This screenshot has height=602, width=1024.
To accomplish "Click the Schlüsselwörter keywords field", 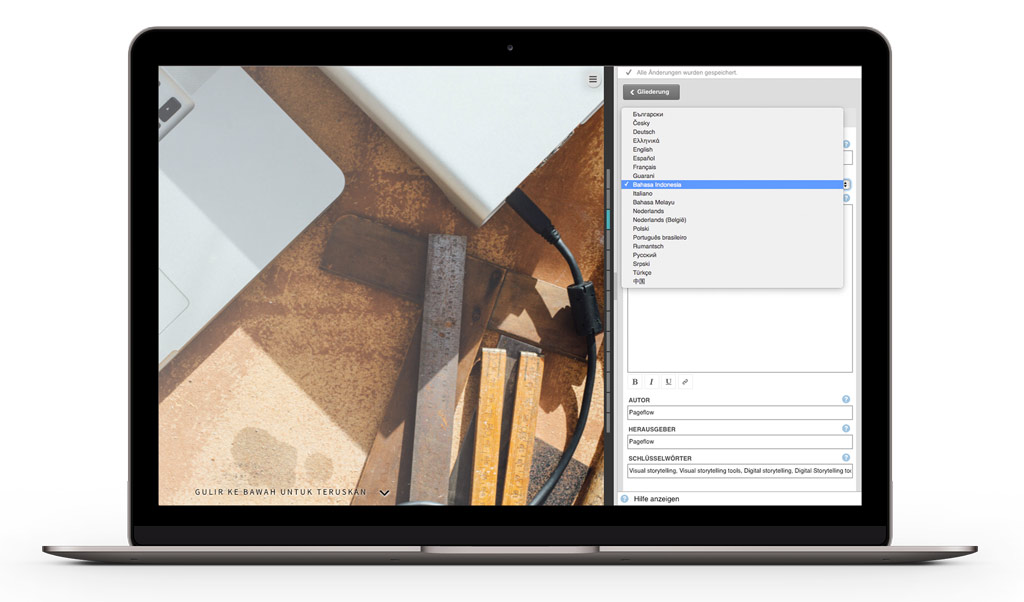I will 739,470.
